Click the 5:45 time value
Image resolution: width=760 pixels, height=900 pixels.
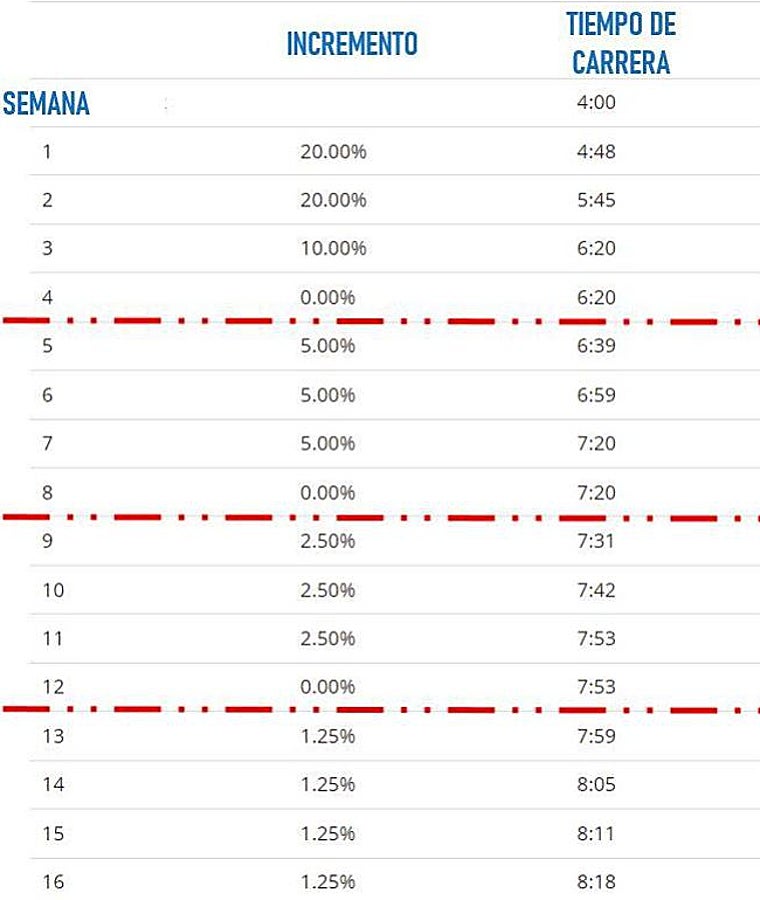tap(596, 200)
